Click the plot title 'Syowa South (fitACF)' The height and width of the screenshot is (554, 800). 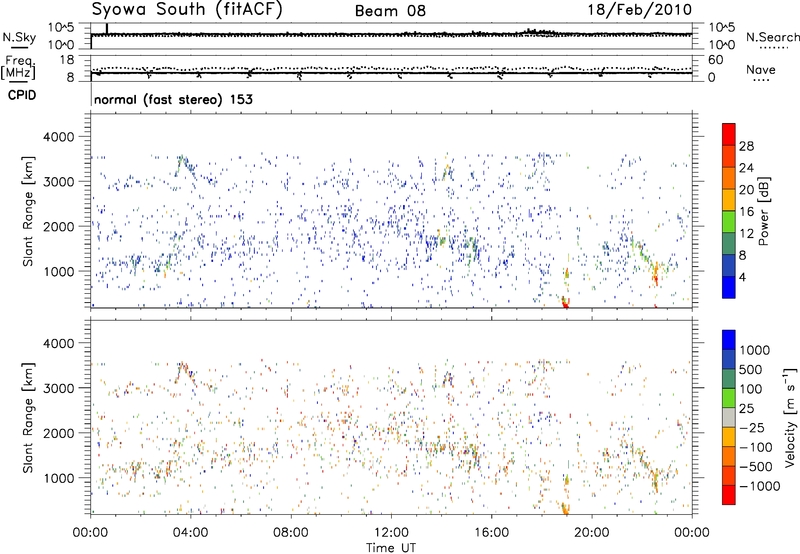point(187,10)
